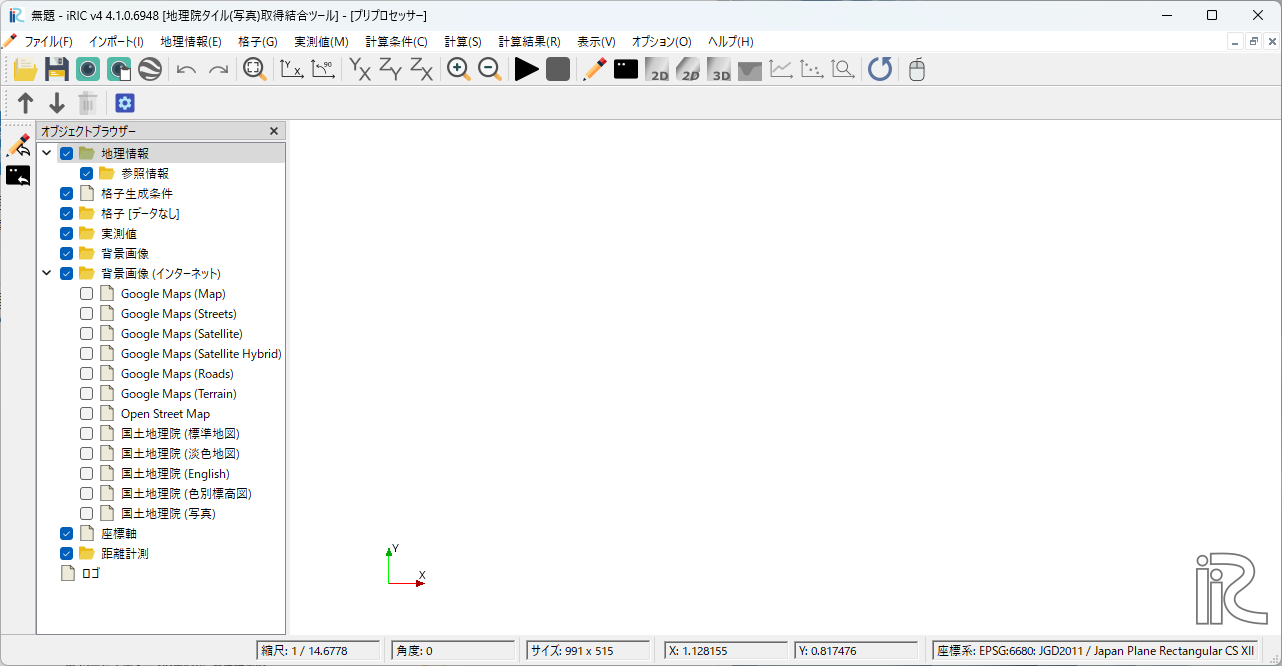Click the YX plane view icon

(360, 69)
